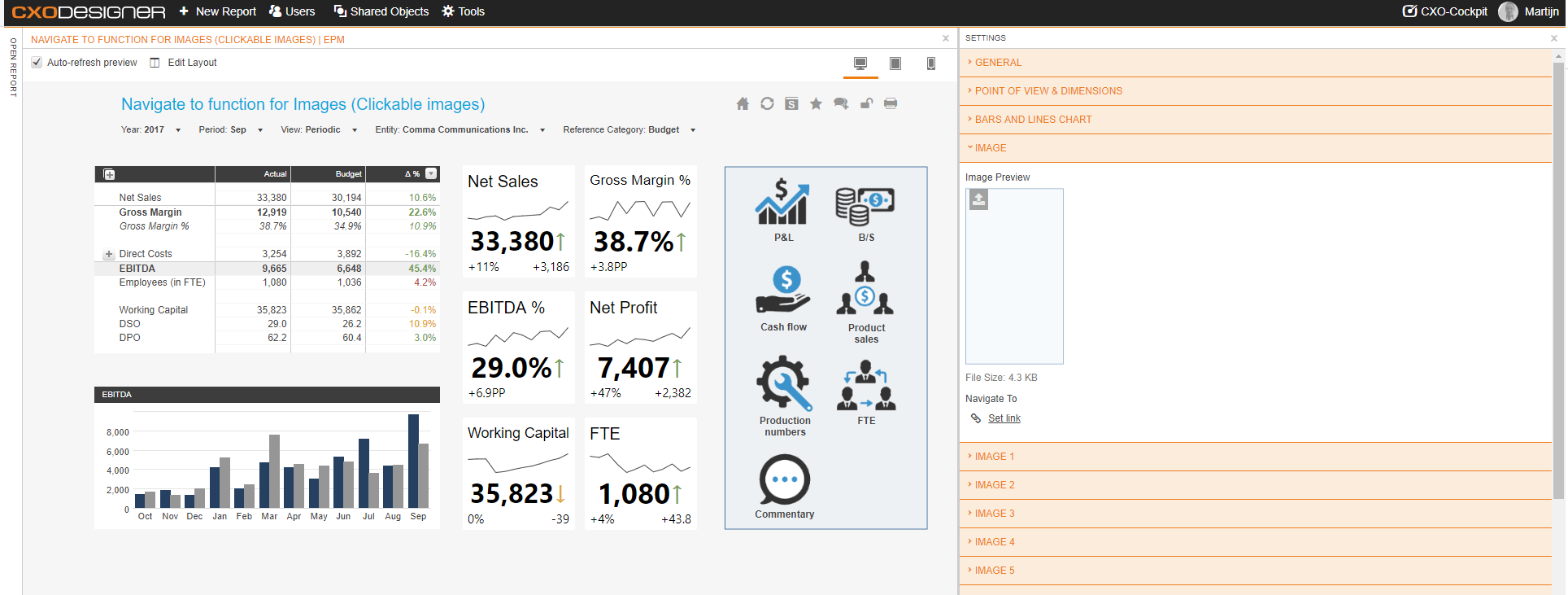Expand the Direct Costs row

tap(109, 255)
